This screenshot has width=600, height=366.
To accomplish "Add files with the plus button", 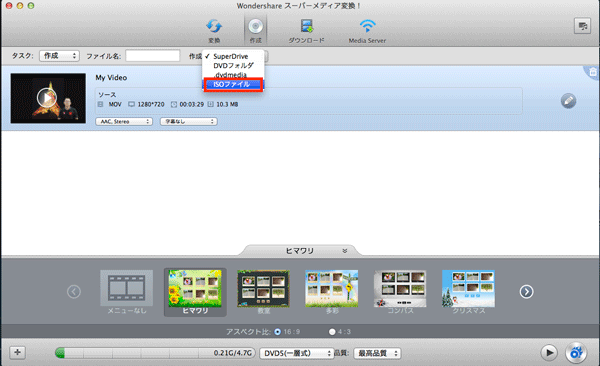I will pos(17,352).
